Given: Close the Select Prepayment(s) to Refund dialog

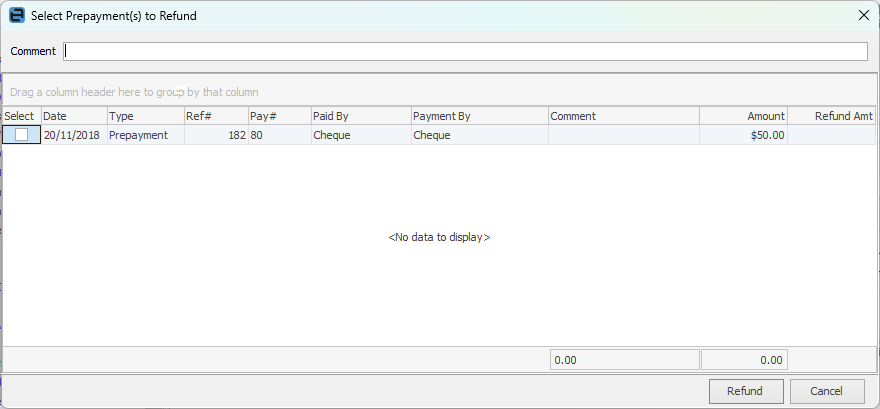Looking at the screenshot, I should [x=864, y=16].
